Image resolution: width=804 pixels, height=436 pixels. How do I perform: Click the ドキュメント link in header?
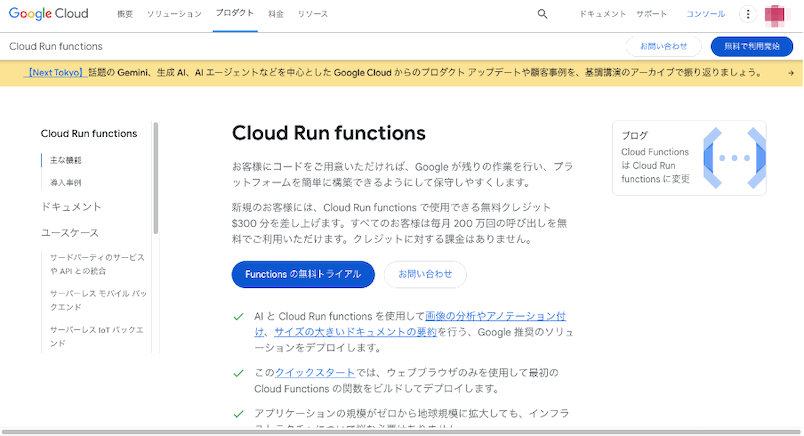pyautogui.click(x=603, y=14)
